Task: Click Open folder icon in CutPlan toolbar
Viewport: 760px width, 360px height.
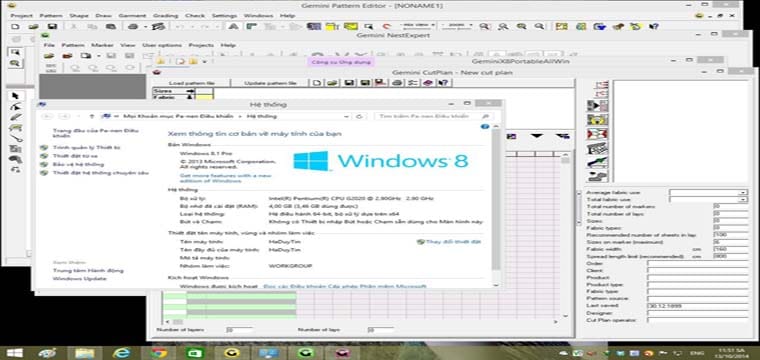Action: click(332, 83)
